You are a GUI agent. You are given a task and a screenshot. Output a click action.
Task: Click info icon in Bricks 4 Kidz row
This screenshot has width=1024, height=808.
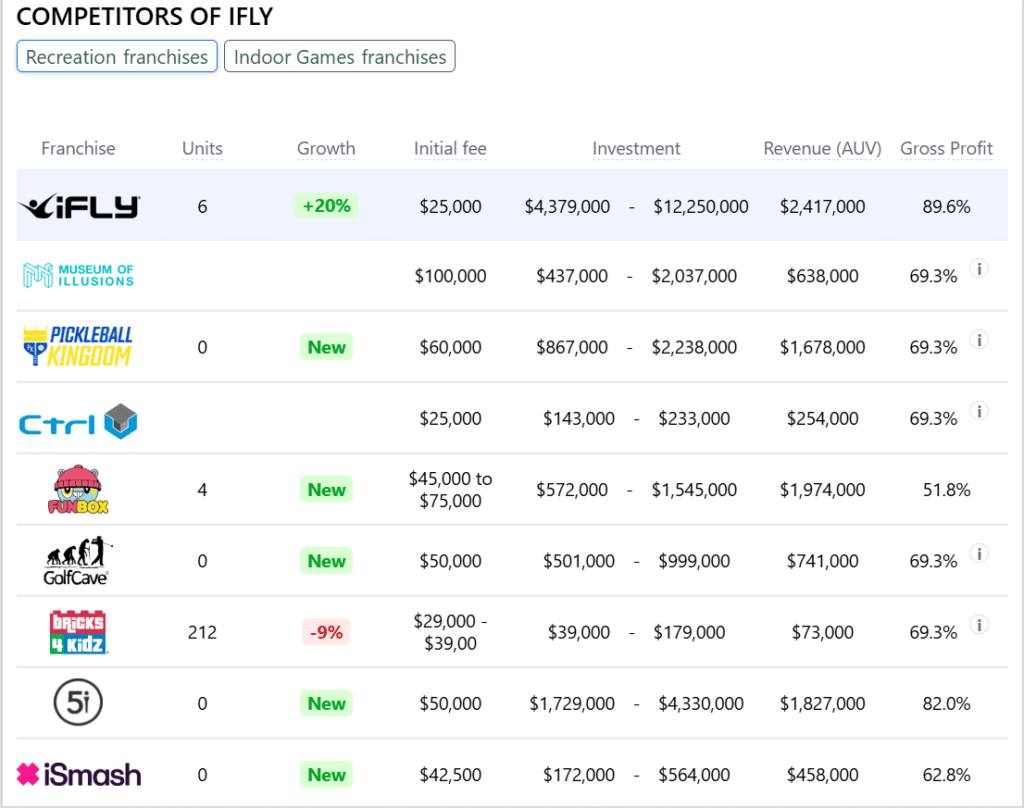tap(978, 624)
